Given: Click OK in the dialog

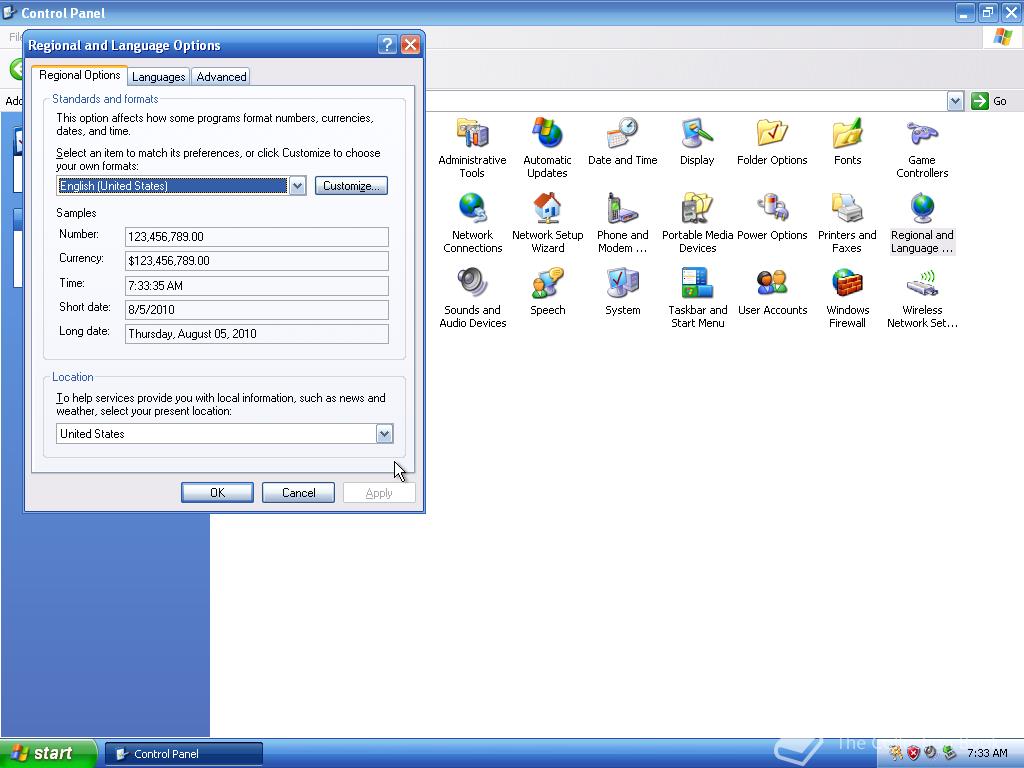Looking at the screenshot, I should [x=217, y=492].
